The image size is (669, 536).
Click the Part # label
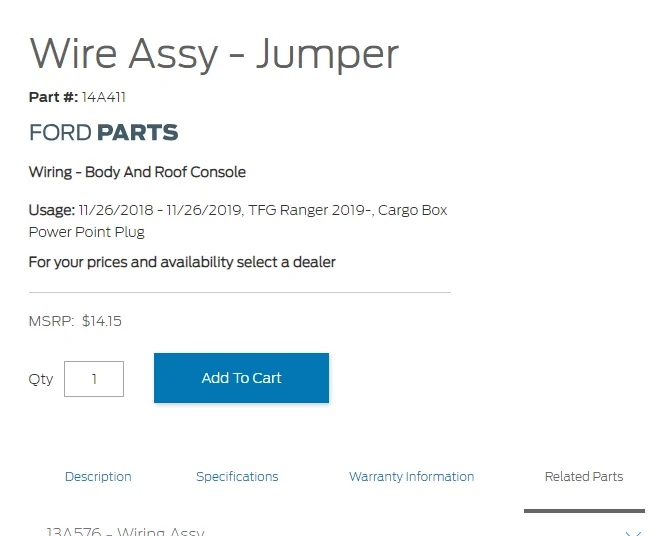click(53, 97)
